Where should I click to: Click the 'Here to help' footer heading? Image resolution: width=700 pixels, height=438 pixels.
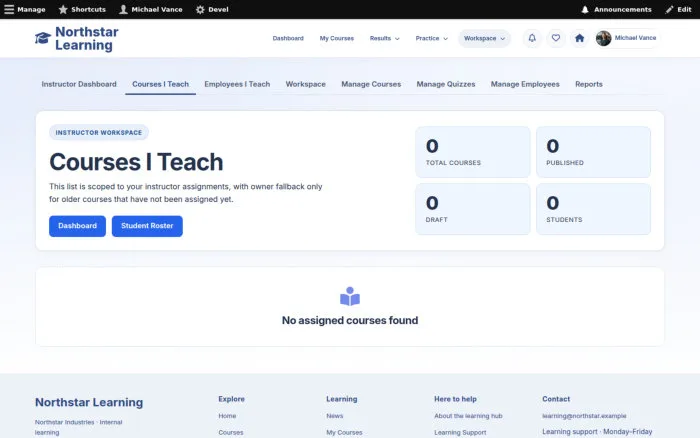[x=455, y=399]
